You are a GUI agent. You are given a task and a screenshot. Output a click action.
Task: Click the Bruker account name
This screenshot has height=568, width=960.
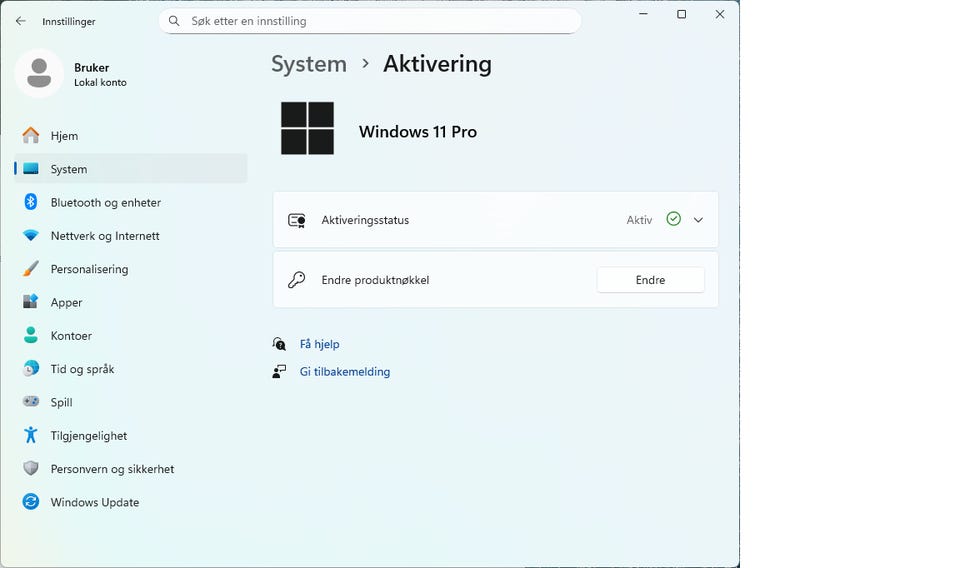point(92,67)
